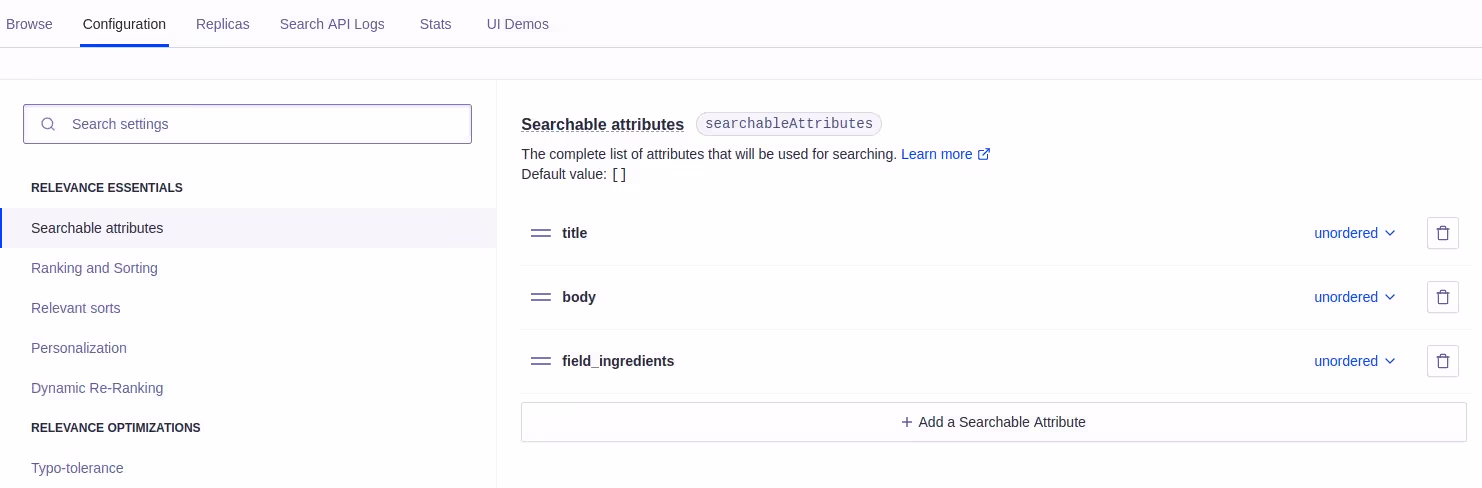Delete the title searchable attribute
Image resolution: width=1482 pixels, height=488 pixels.
coord(1442,233)
